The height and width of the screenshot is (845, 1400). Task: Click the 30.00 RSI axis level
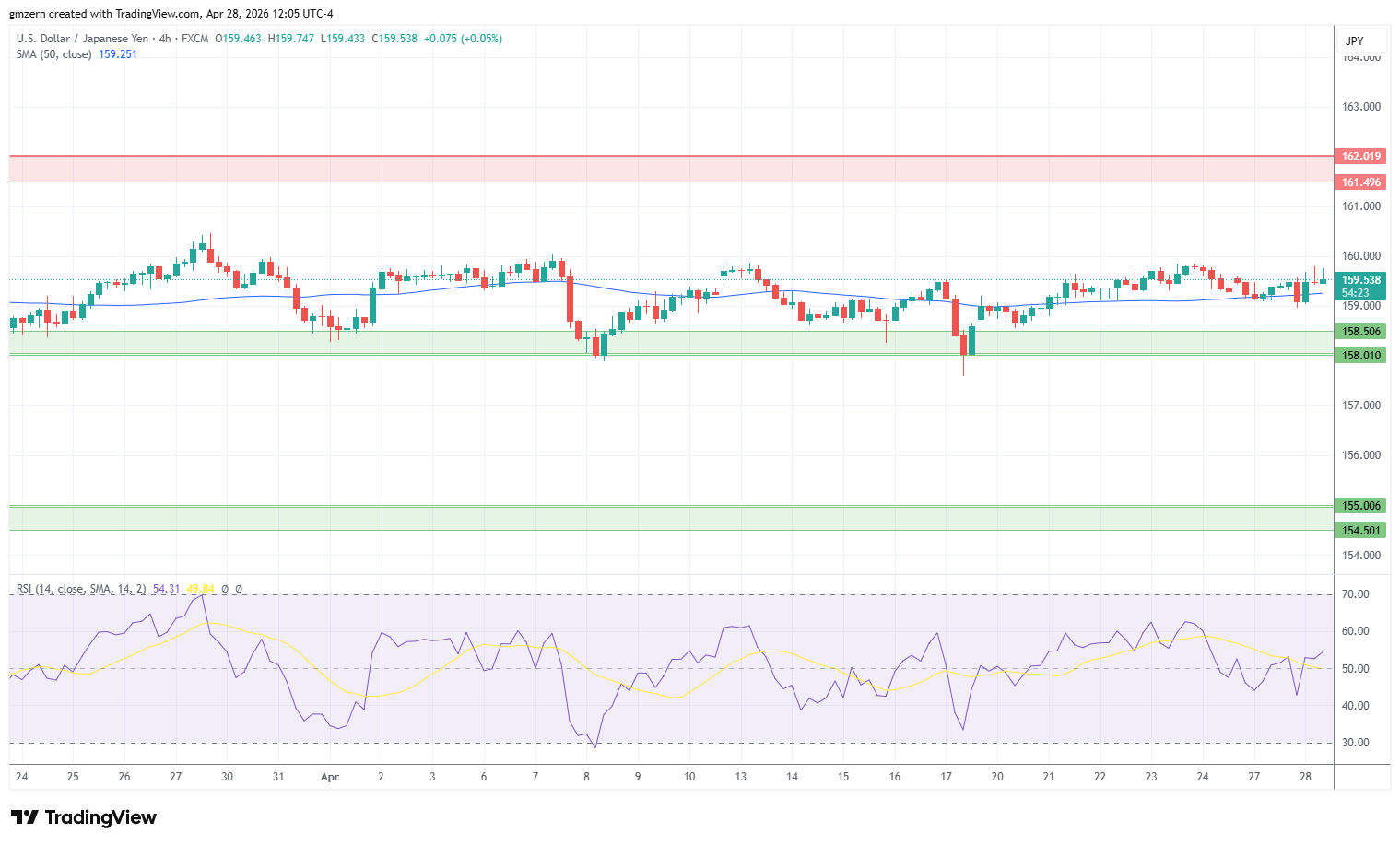(1356, 743)
